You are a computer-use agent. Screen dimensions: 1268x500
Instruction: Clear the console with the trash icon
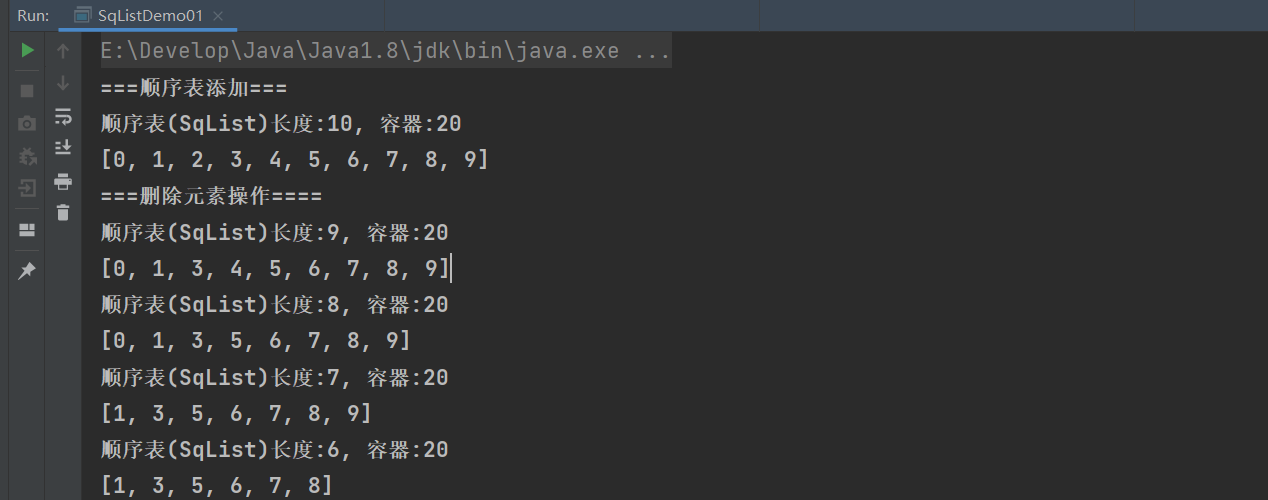(63, 212)
